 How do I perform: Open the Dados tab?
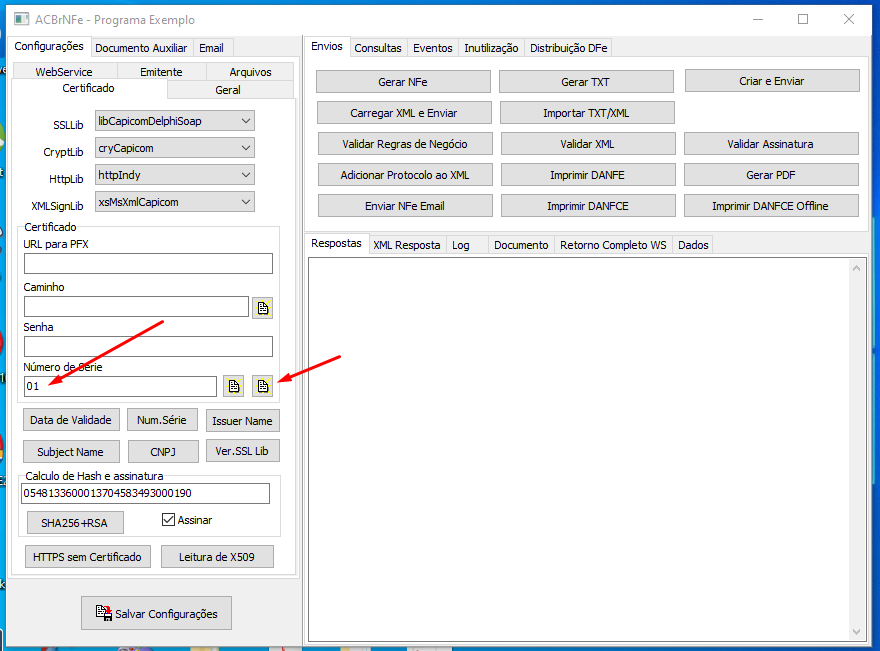693,245
